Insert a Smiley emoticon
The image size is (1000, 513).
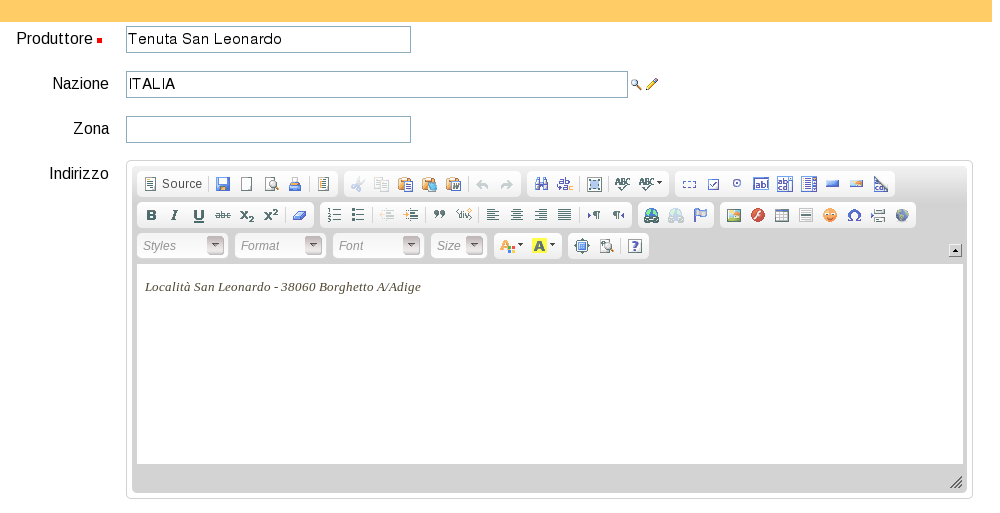point(830,215)
